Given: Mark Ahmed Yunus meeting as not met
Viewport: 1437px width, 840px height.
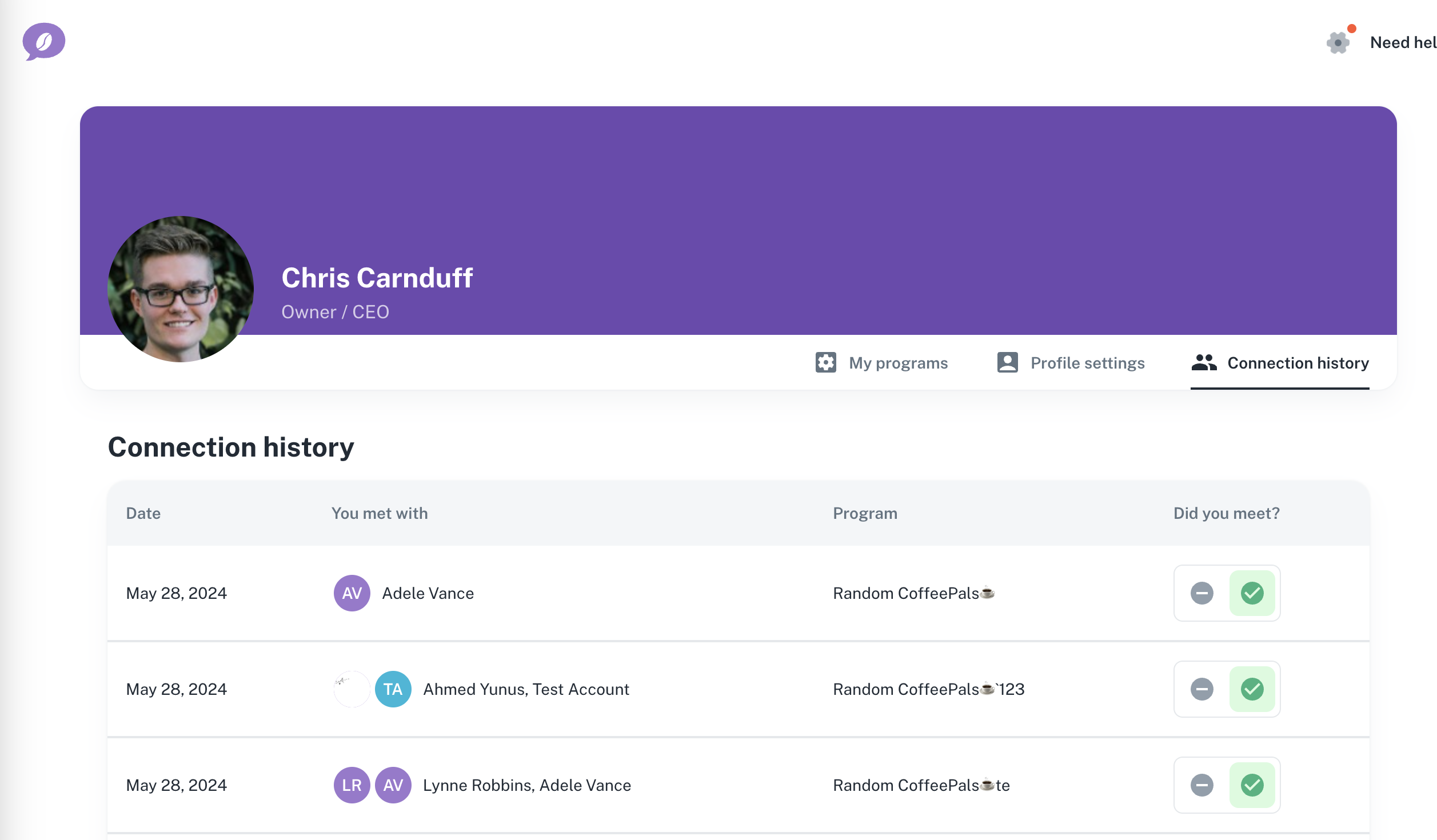Looking at the screenshot, I should tap(1202, 689).
